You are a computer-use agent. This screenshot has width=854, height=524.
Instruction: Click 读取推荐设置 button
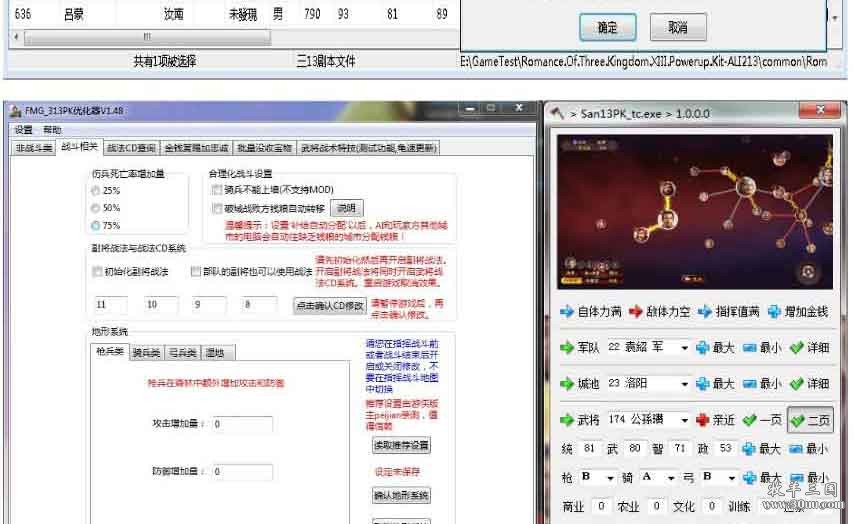[x=401, y=446]
